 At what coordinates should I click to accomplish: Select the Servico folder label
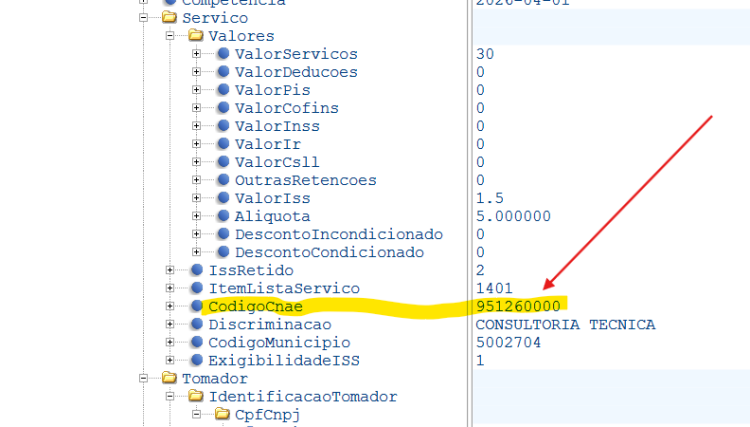click(215, 18)
